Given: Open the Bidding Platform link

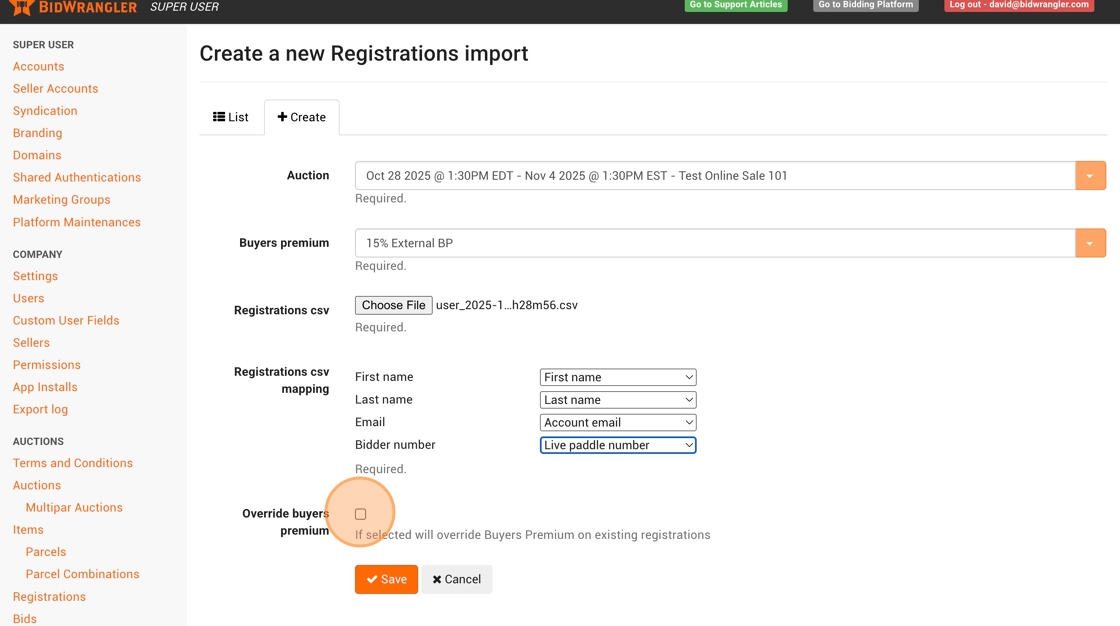Looking at the screenshot, I should click(x=865, y=5).
